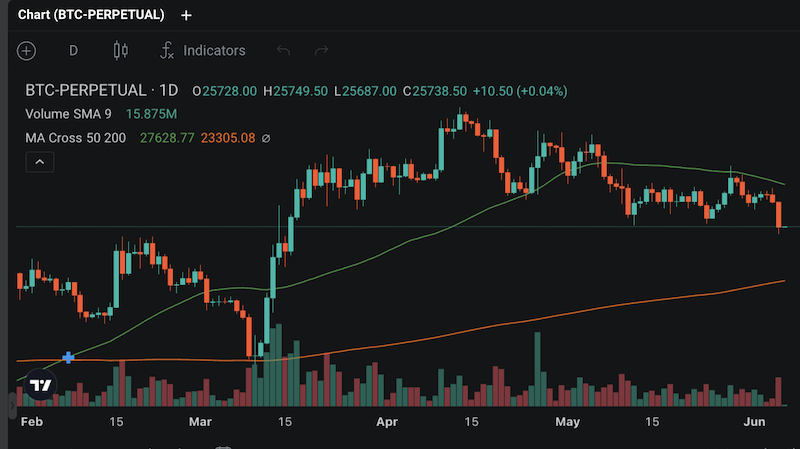Click the high price H25749.50

tap(295, 91)
